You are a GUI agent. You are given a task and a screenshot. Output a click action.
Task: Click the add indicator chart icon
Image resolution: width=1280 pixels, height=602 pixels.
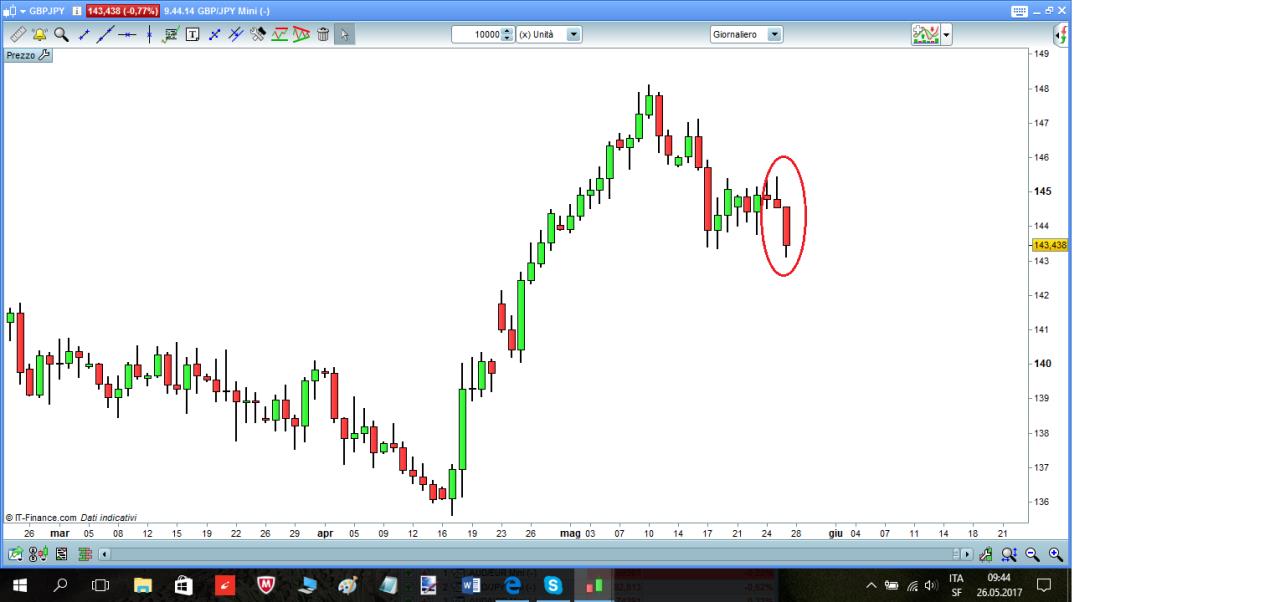pyautogui.click(x=925, y=34)
